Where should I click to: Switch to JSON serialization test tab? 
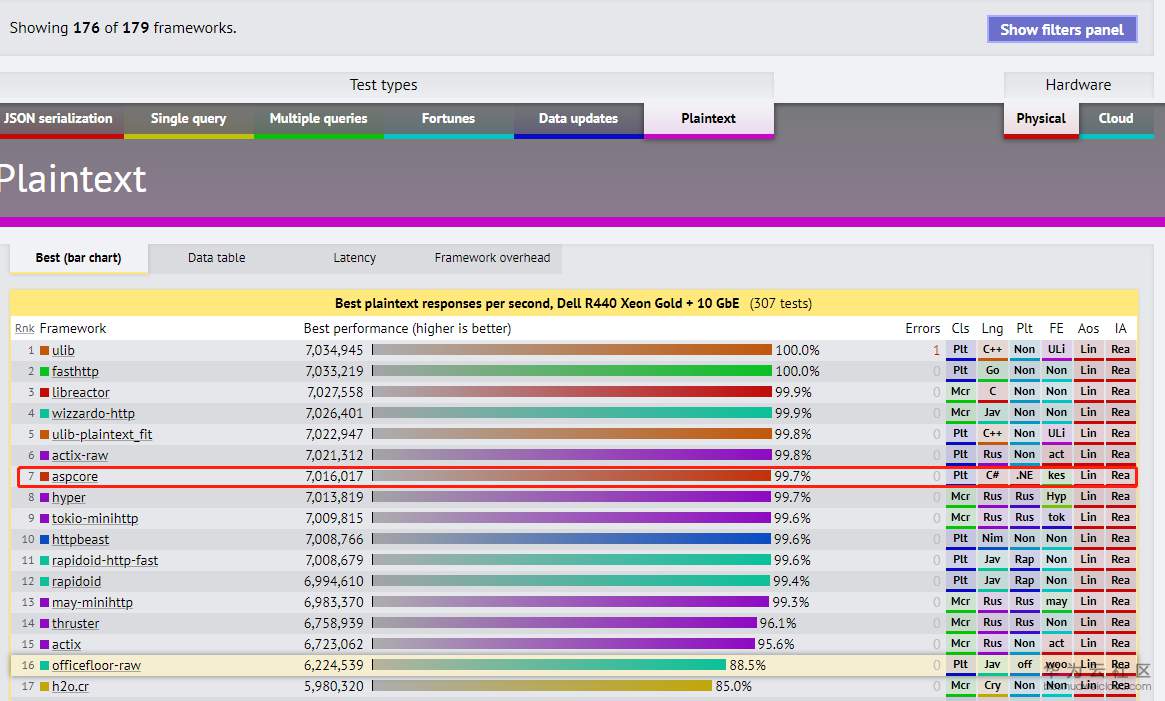(x=59, y=119)
